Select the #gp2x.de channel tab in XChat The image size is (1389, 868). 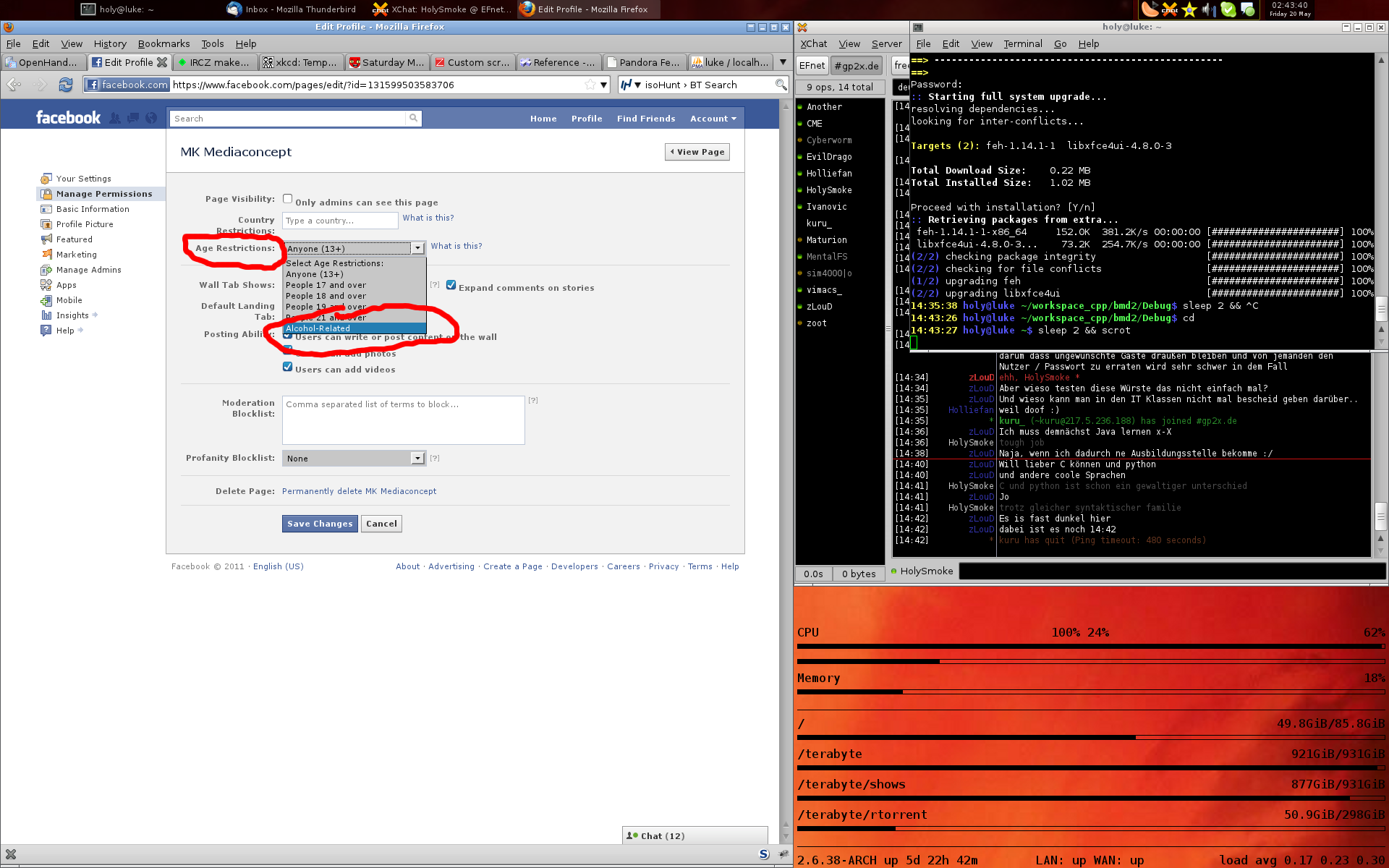point(857,66)
